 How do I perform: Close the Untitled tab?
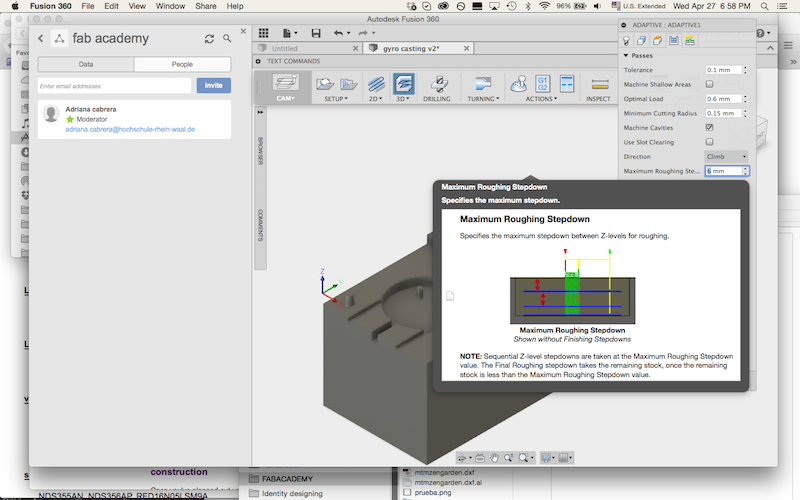(356, 48)
